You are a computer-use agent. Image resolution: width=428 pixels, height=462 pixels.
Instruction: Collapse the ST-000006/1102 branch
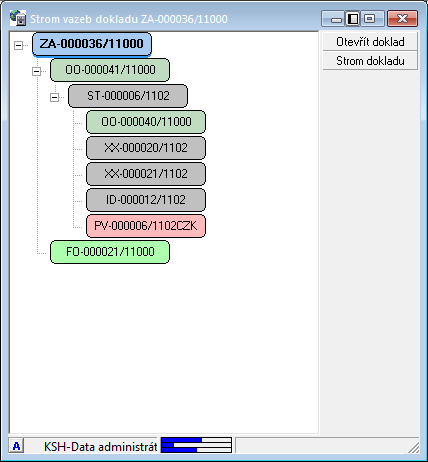pos(55,97)
